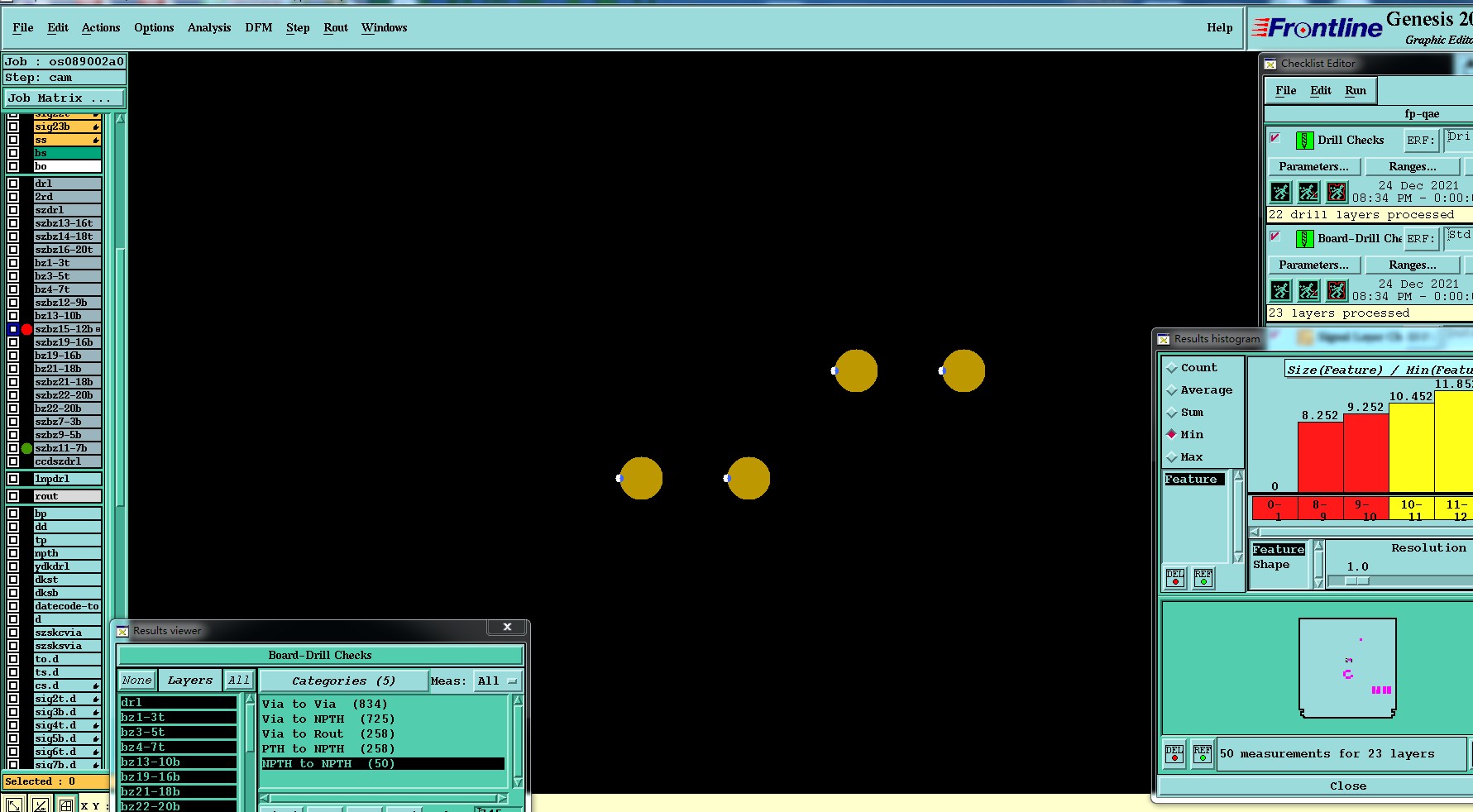Open DFM menu
This screenshot has width=1473, height=812.
(259, 28)
